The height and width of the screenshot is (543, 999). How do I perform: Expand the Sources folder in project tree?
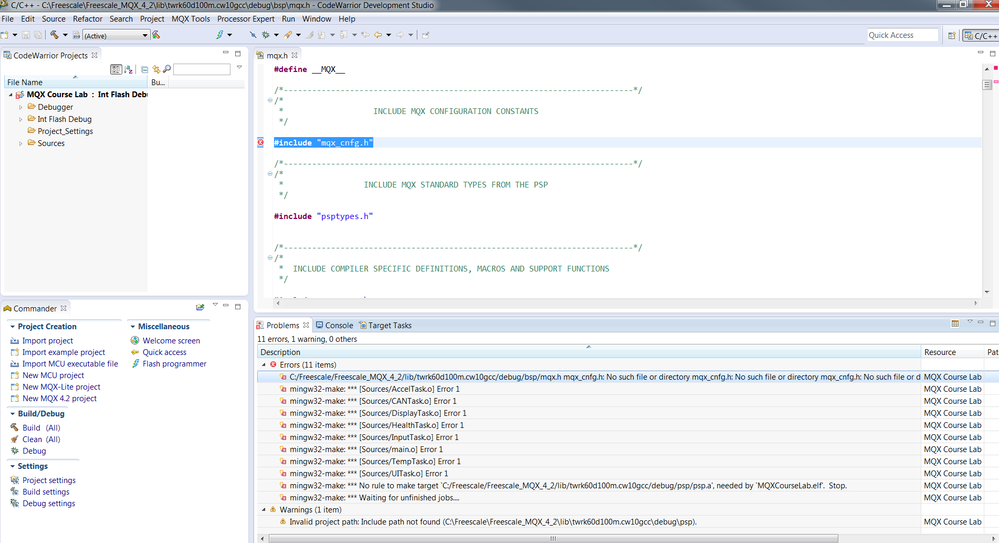[x=20, y=143]
